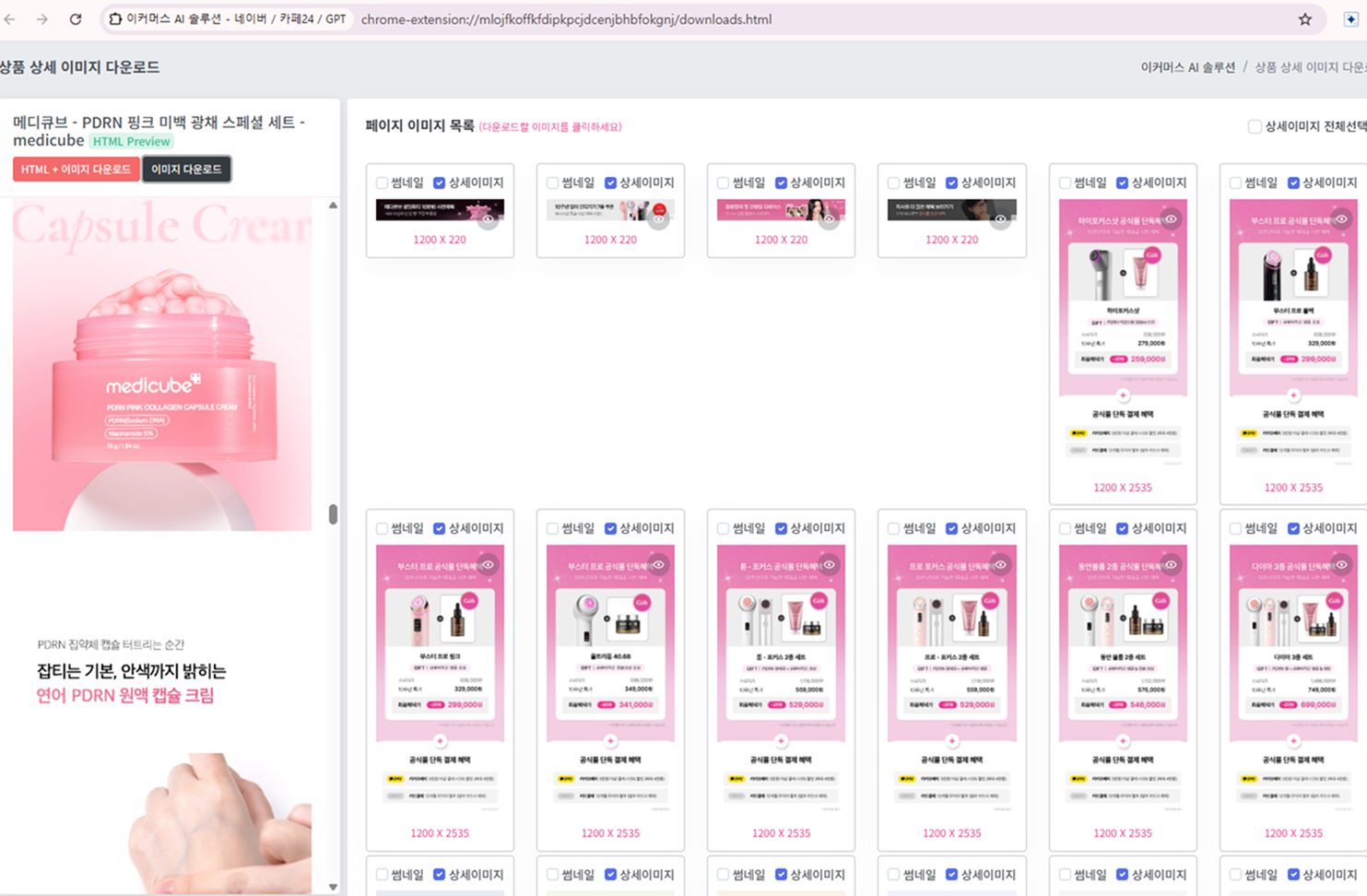Click '1200 X 220' label under the '10주년' banner
The height and width of the screenshot is (896, 1367).
pos(610,240)
